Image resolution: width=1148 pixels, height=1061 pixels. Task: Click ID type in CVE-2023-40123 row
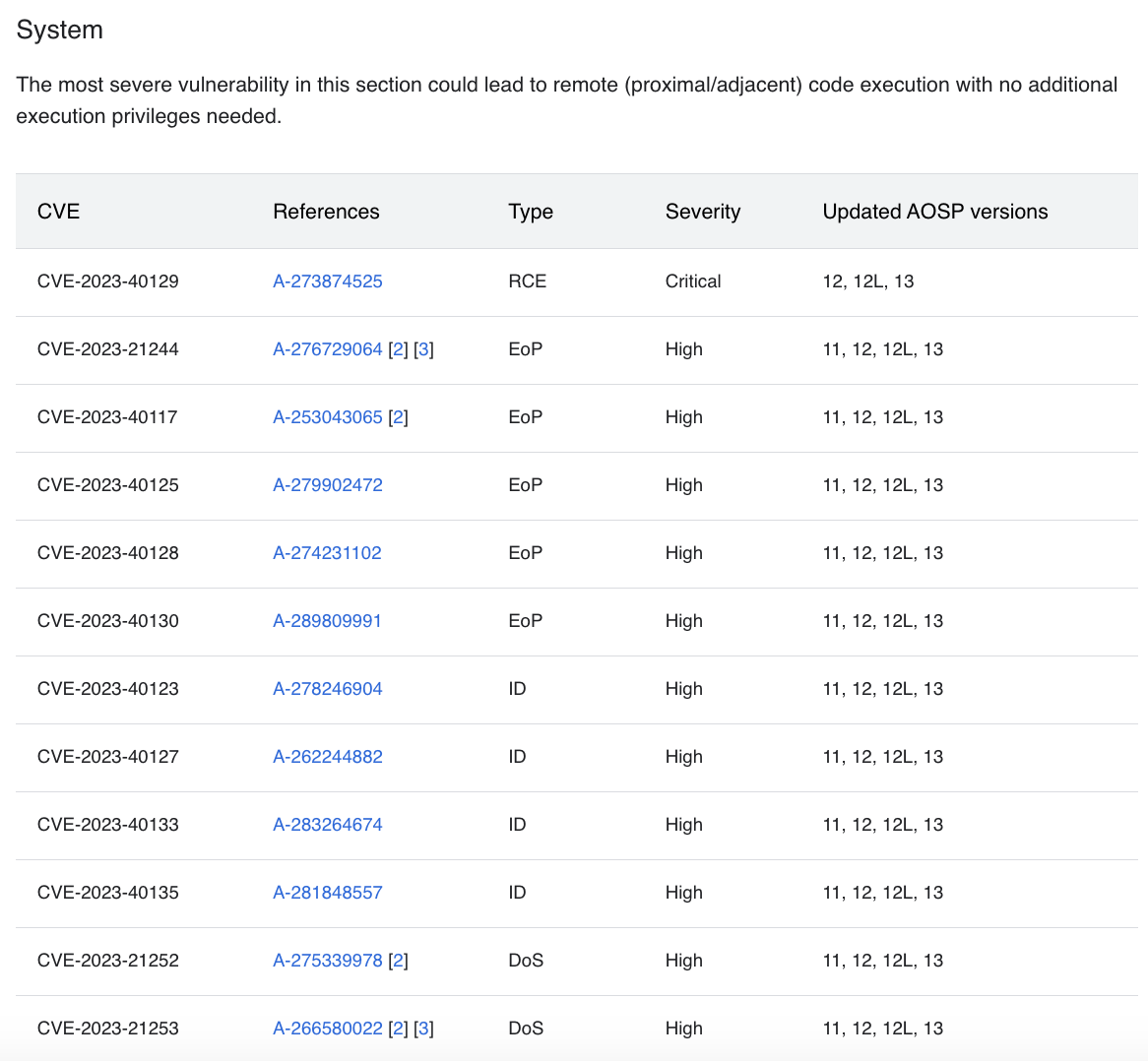(517, 689)
